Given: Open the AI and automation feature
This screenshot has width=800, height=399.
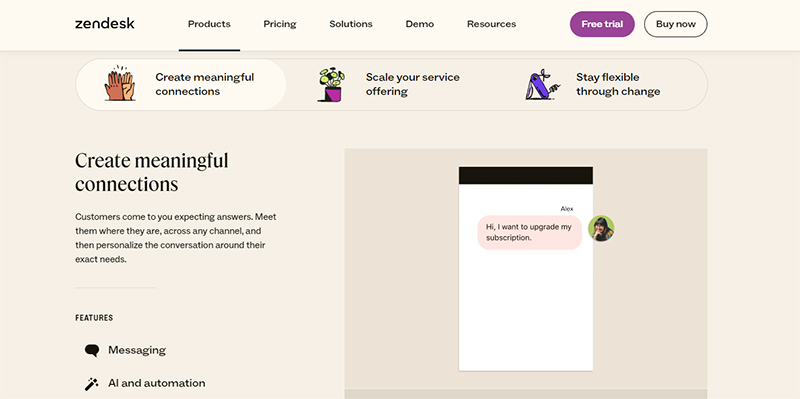Looking at the screenshot, I should [x=157, y=383].
